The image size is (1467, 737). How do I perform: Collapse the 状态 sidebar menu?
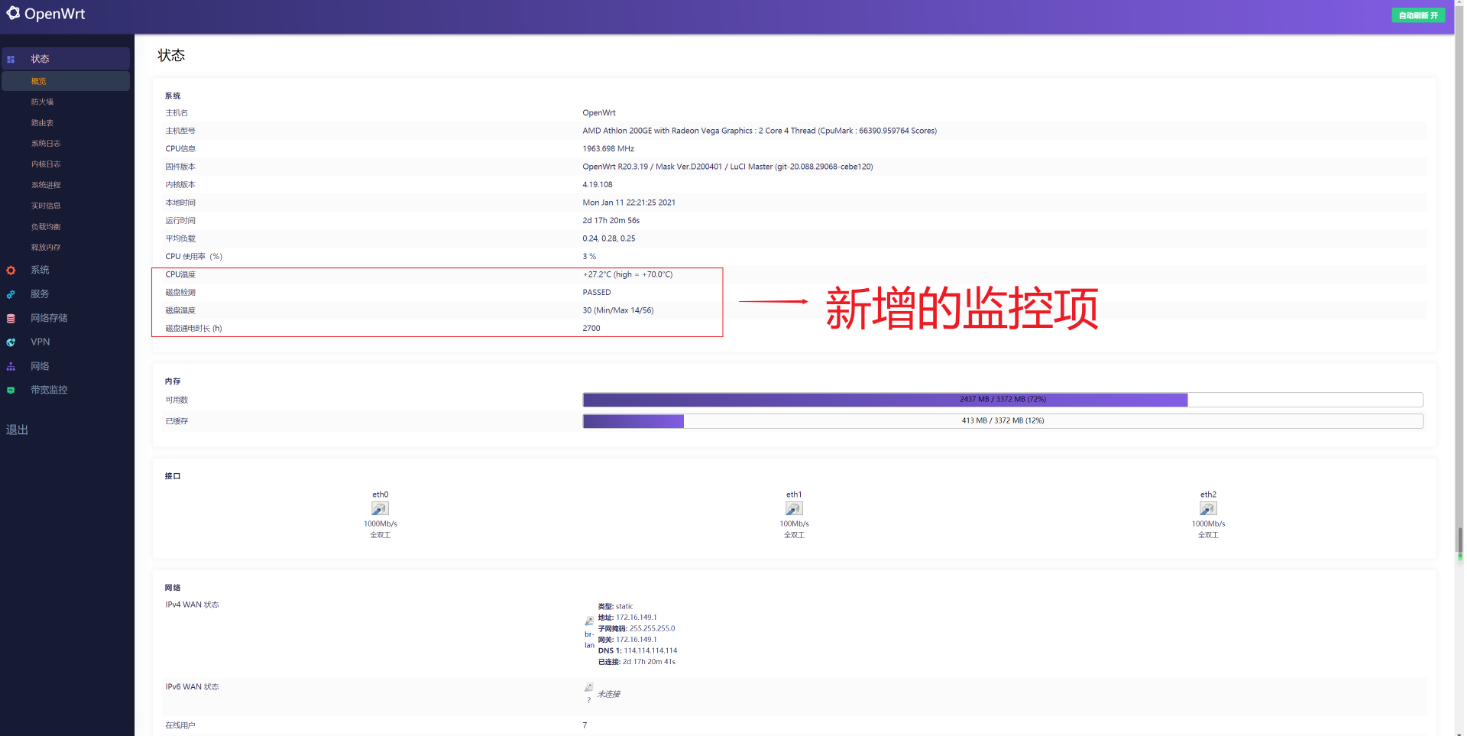(40, 59)
